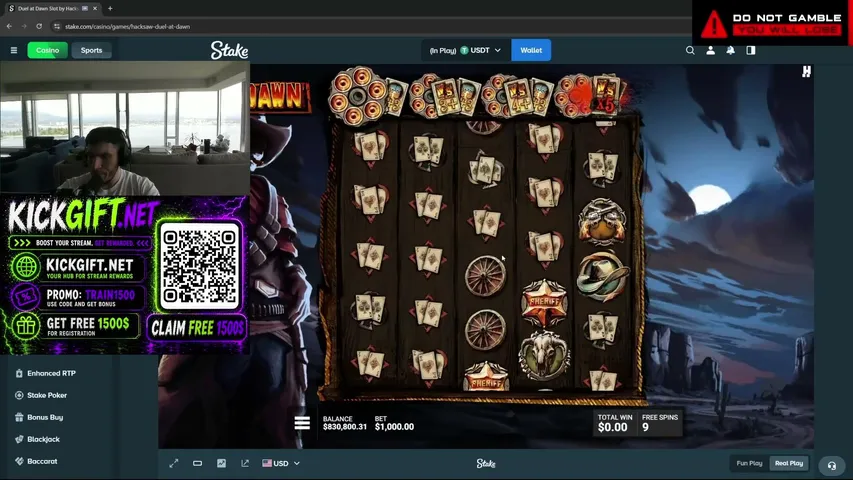
Task: Reload the browser page
Action: tap(39, 26)
